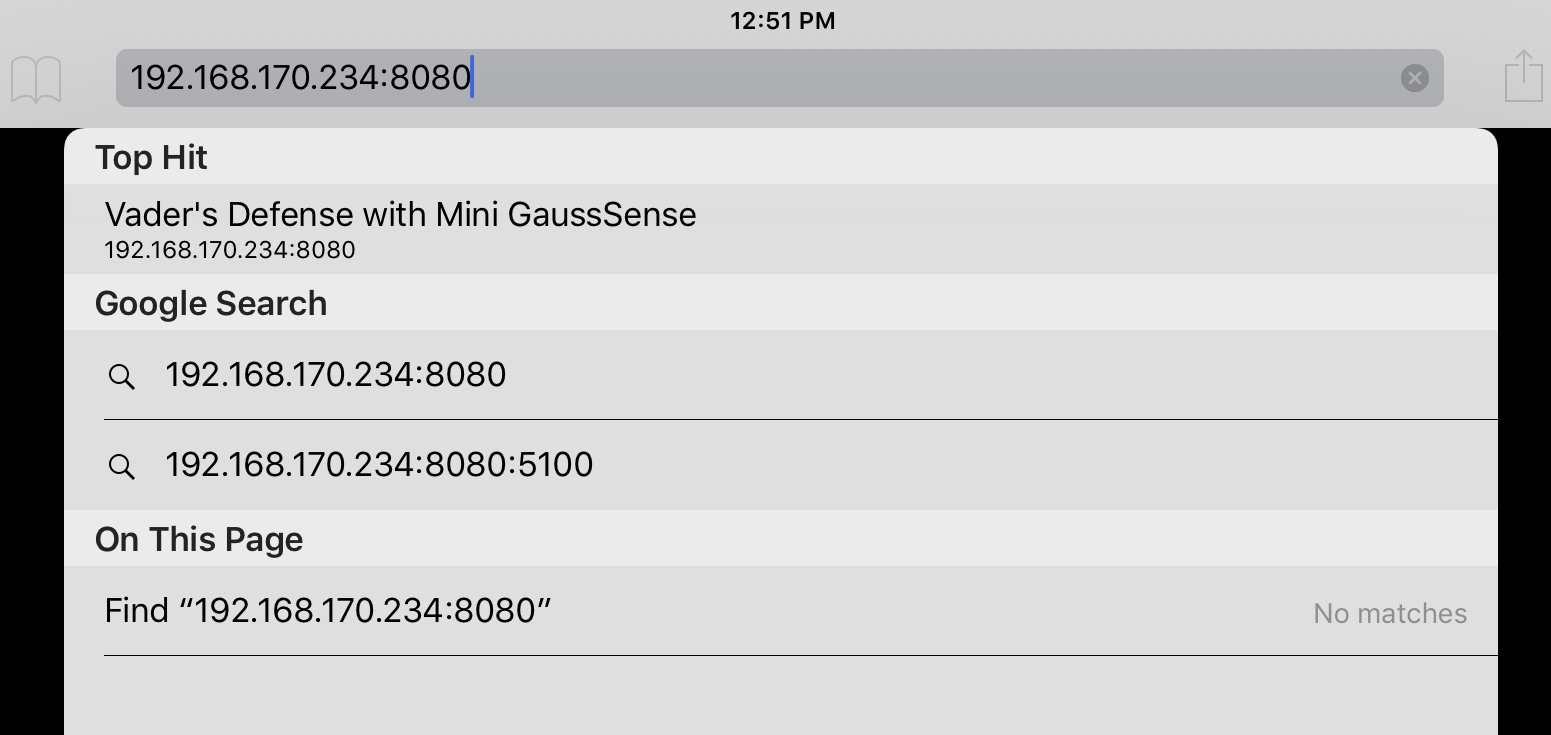Click the black page area right of the panel
1551x735 pixels.
coord(1524,430)
